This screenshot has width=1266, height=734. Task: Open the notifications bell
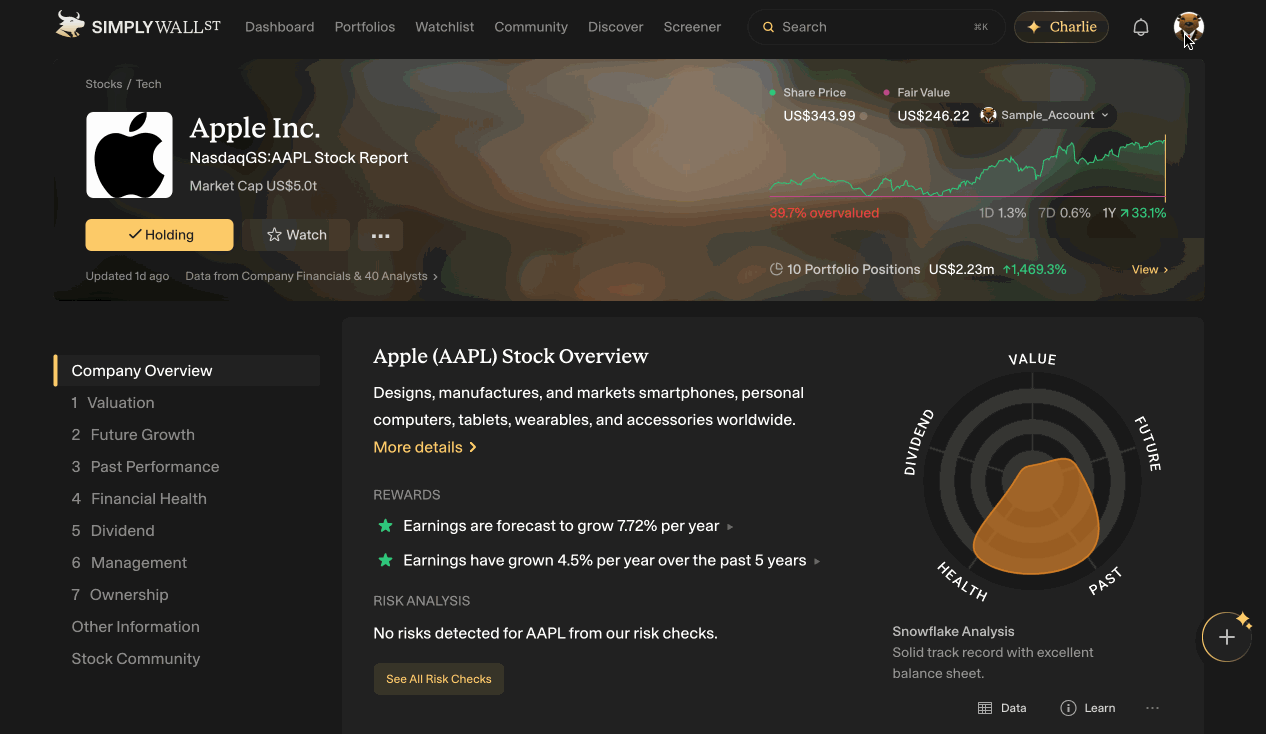coord(1141,27)
